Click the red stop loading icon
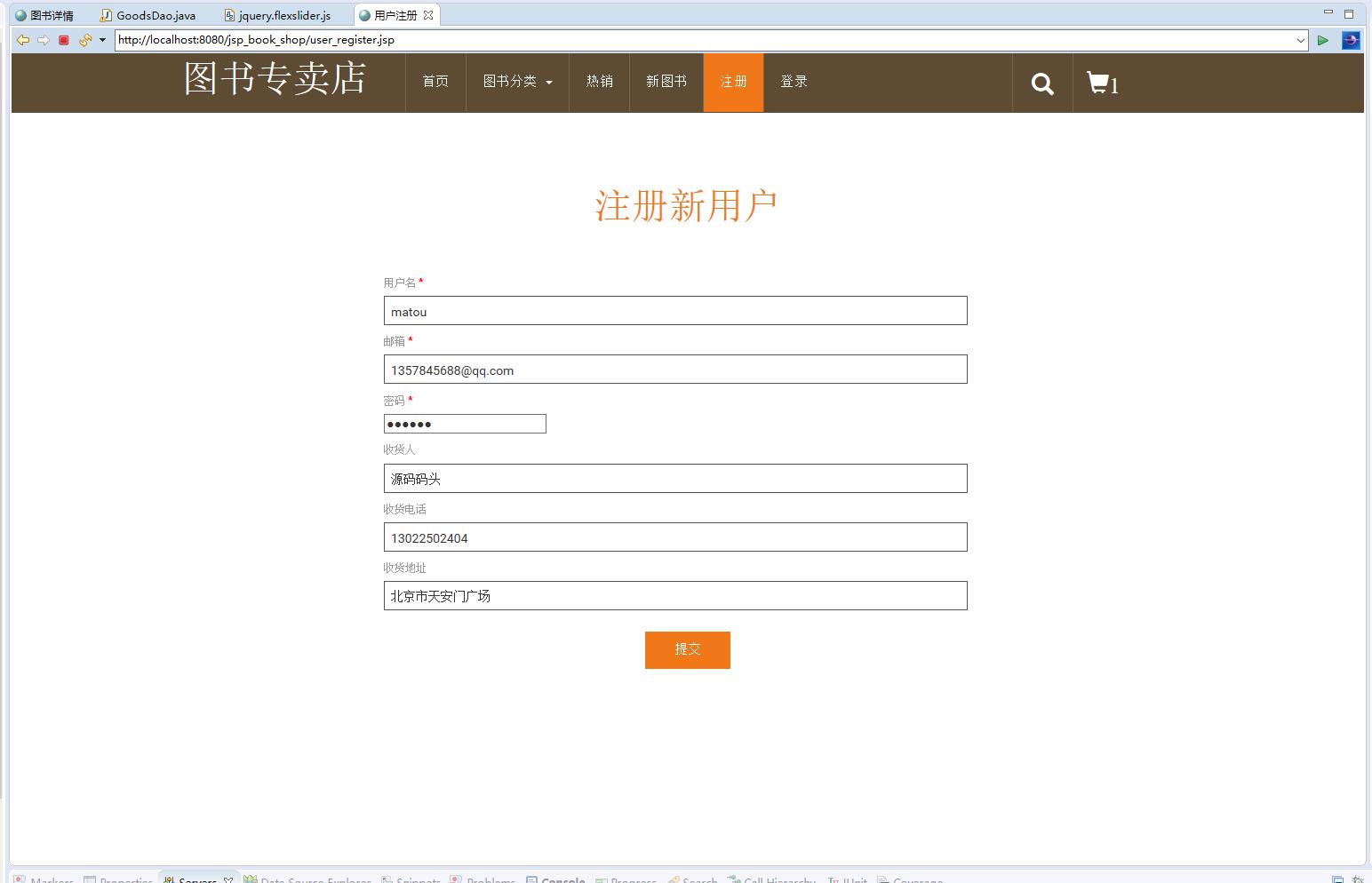 (x=63, y=40)
